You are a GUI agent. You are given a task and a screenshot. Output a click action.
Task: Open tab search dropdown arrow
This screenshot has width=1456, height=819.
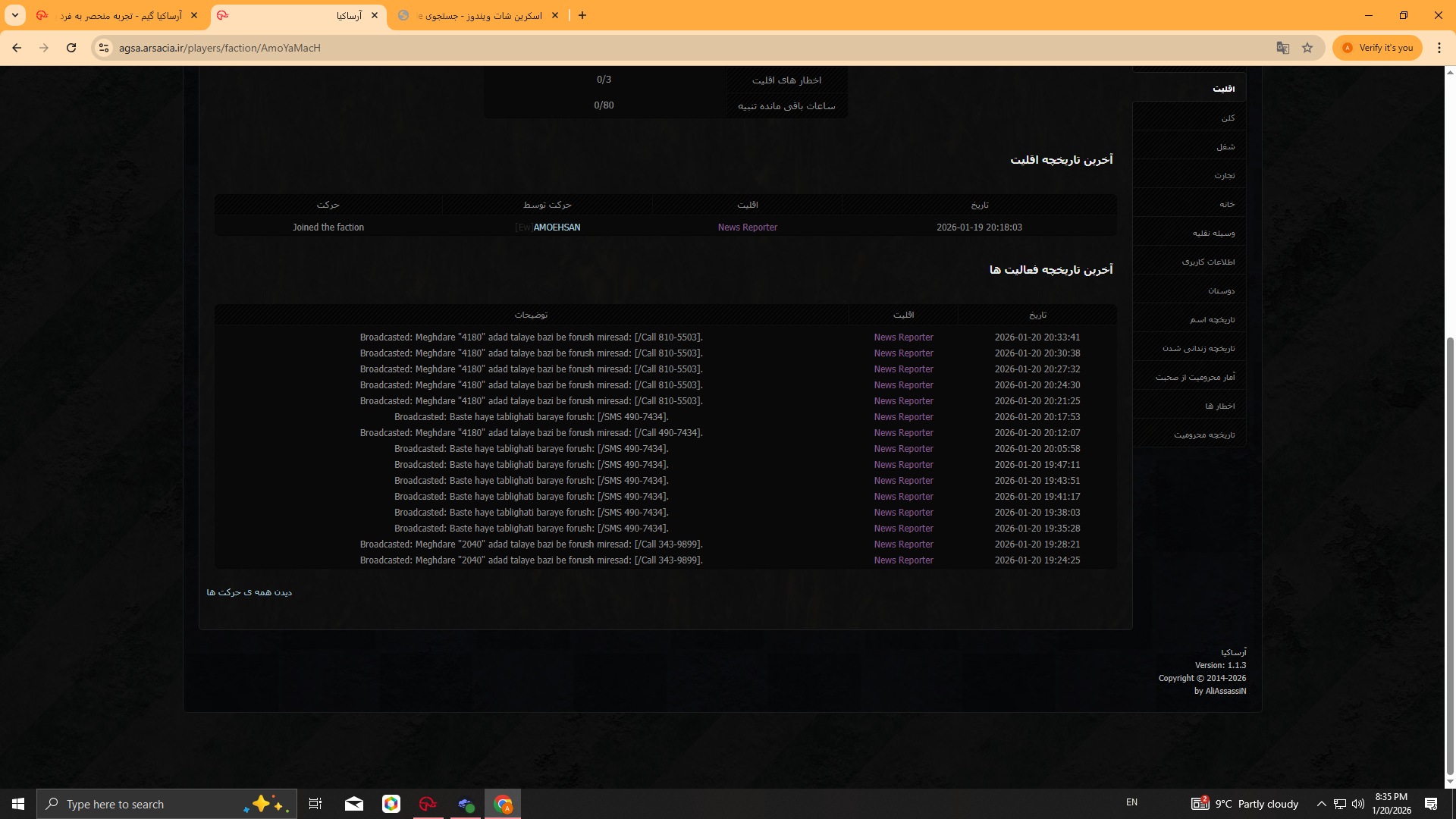pos(15,15)
